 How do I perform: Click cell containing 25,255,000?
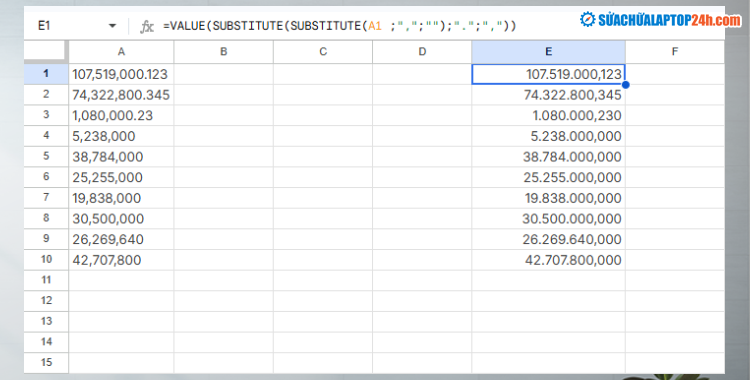pos(121,177)
